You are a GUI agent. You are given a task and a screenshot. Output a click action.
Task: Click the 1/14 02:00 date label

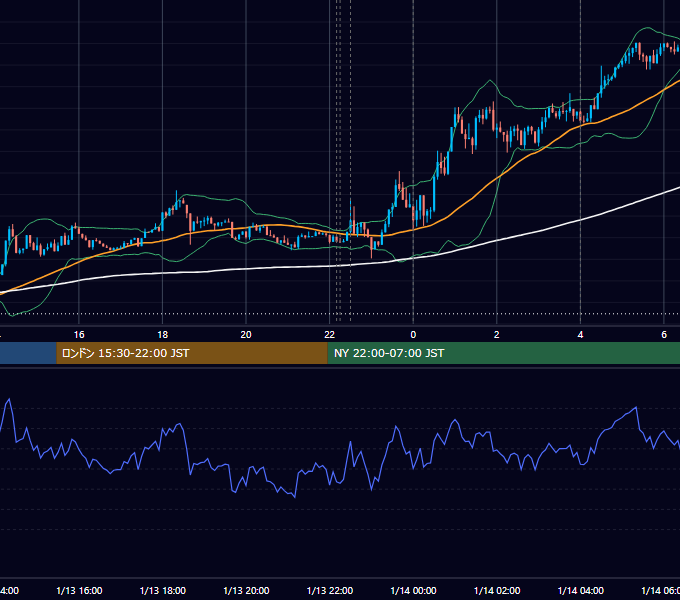tap(497, 590)
